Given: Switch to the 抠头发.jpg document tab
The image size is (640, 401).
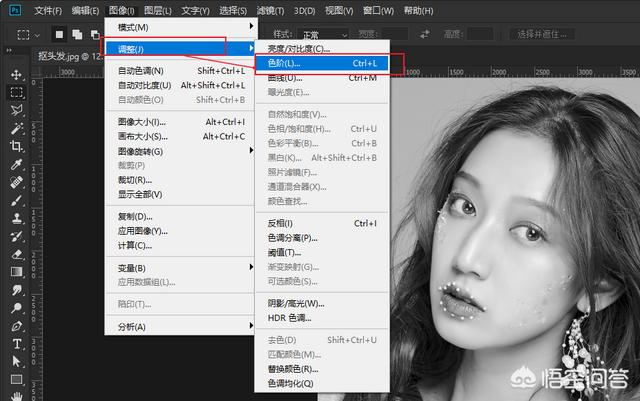Looking at the screenshot, I should (70, 56).
